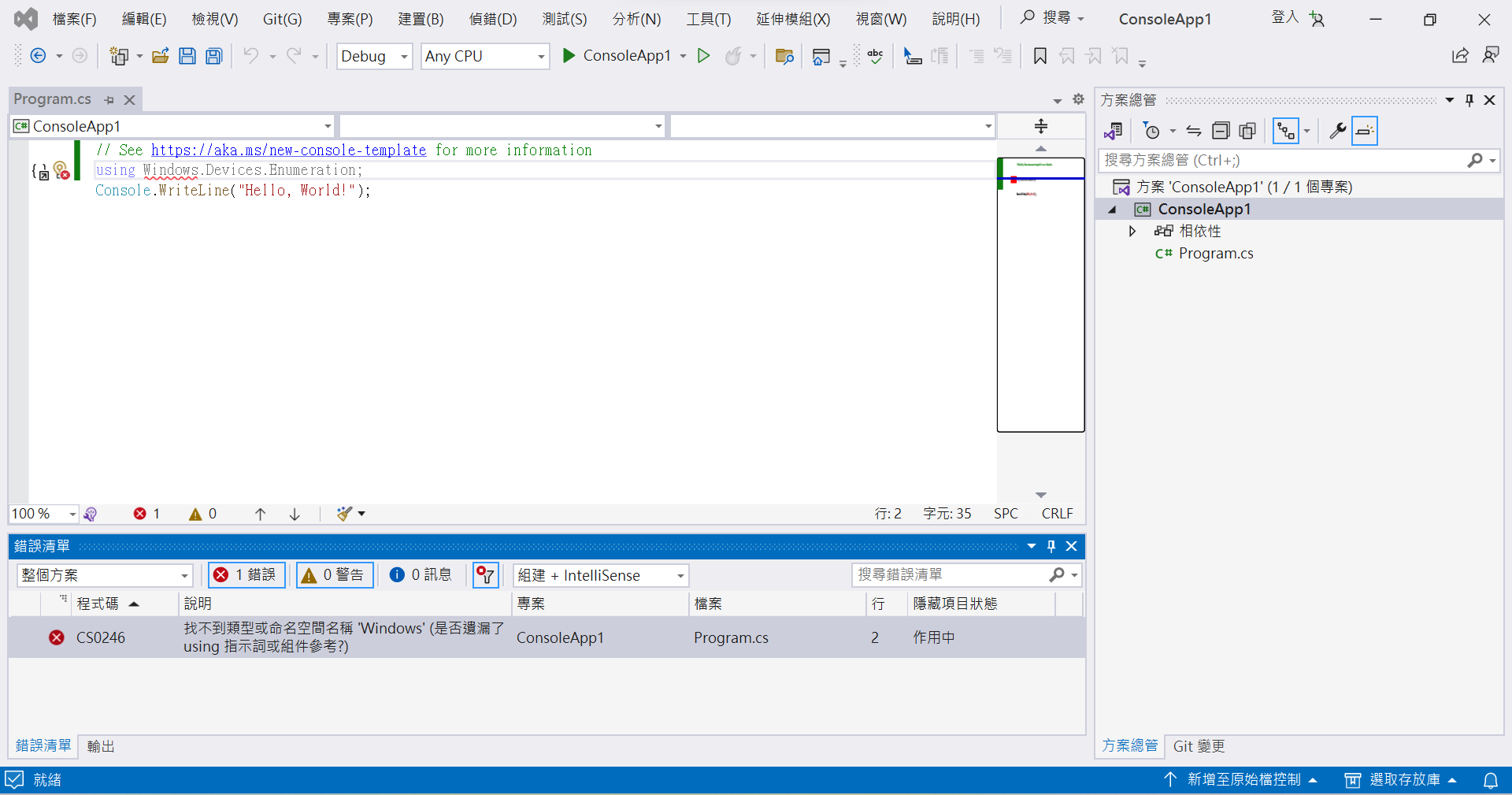Go to the previous issue with the up arrow
This screenshot has width=1512, height=795.
coord(260,514)
